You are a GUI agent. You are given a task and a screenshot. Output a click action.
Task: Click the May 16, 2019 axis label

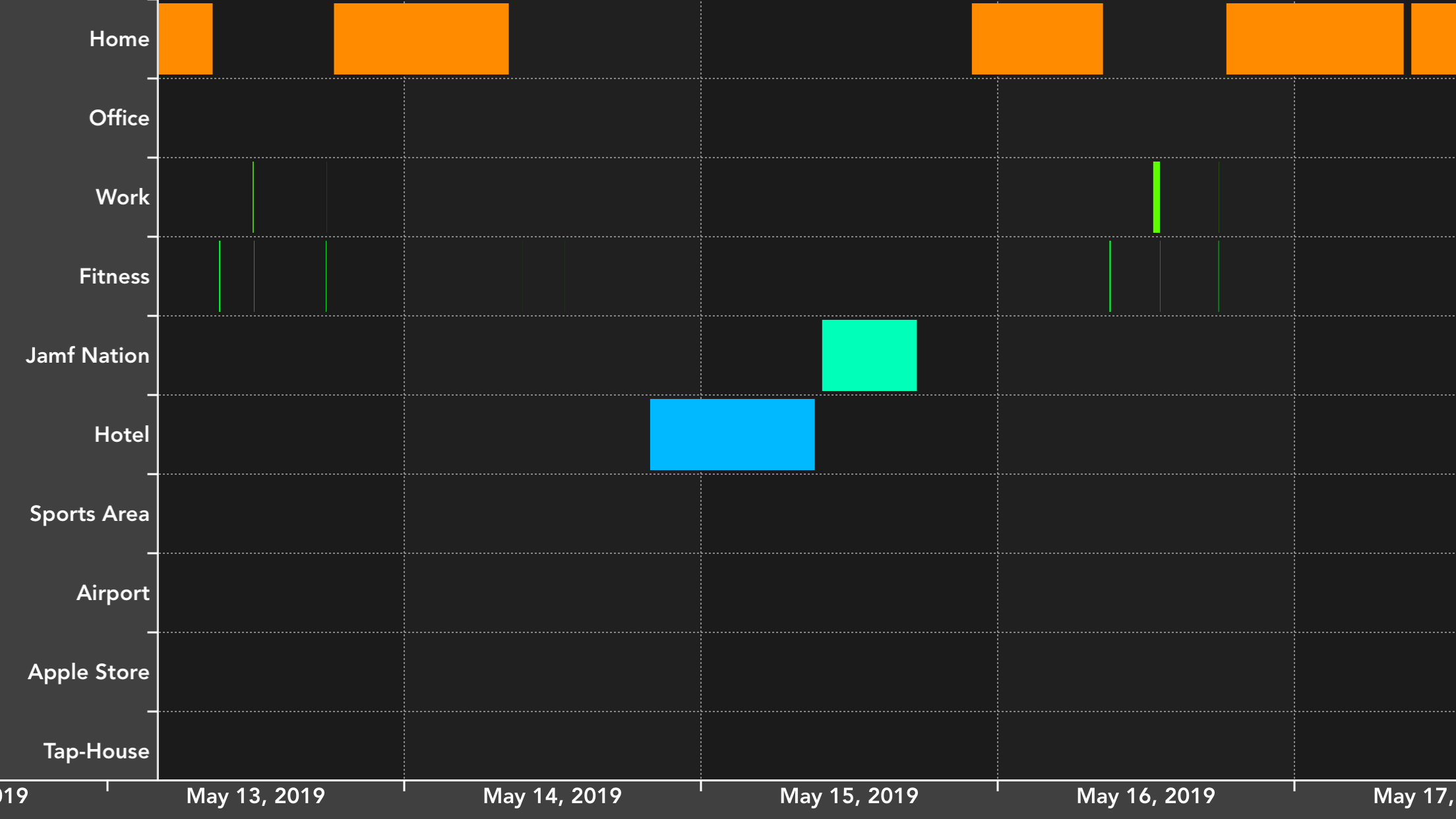[x=1145, y=796]
